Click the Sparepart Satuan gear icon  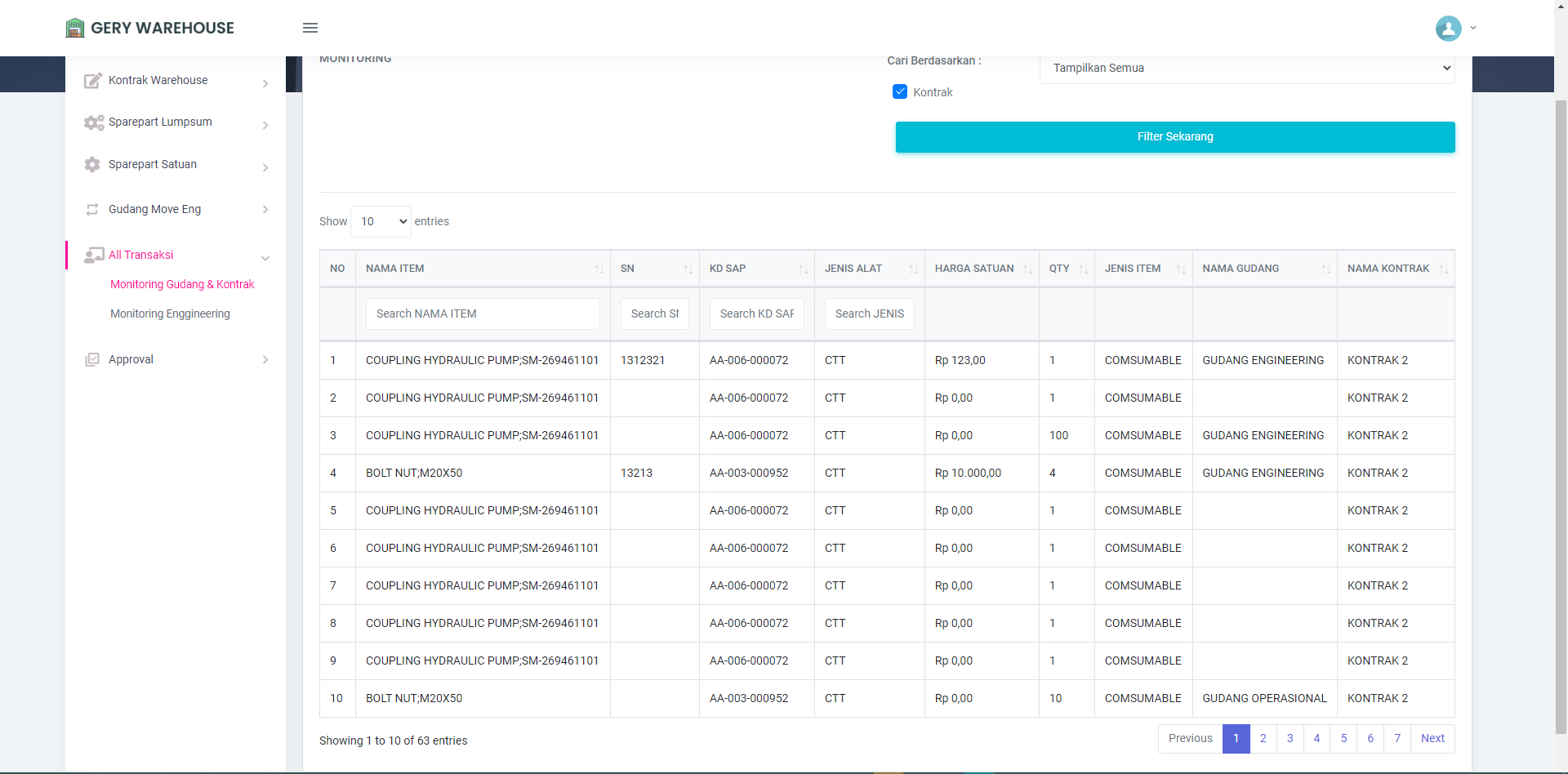coord(92,165)
